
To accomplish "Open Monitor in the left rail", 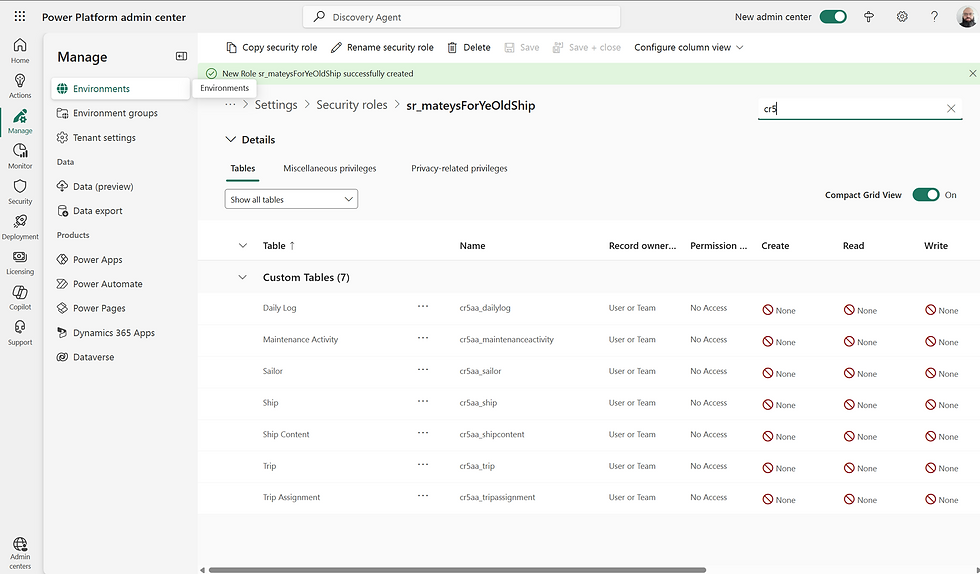I will pos(20,156).
